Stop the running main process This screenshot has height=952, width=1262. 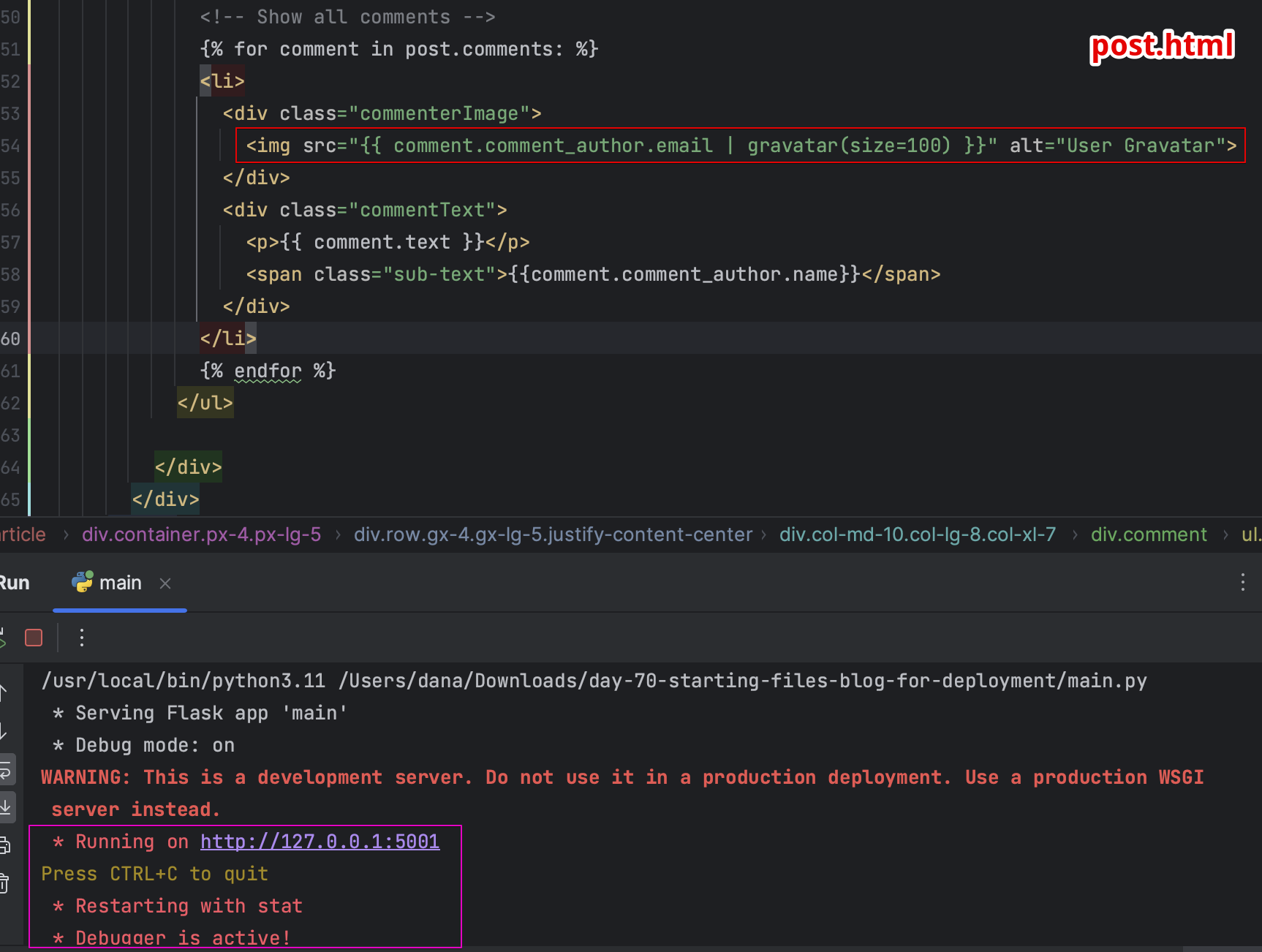click(x=34, y=638)
